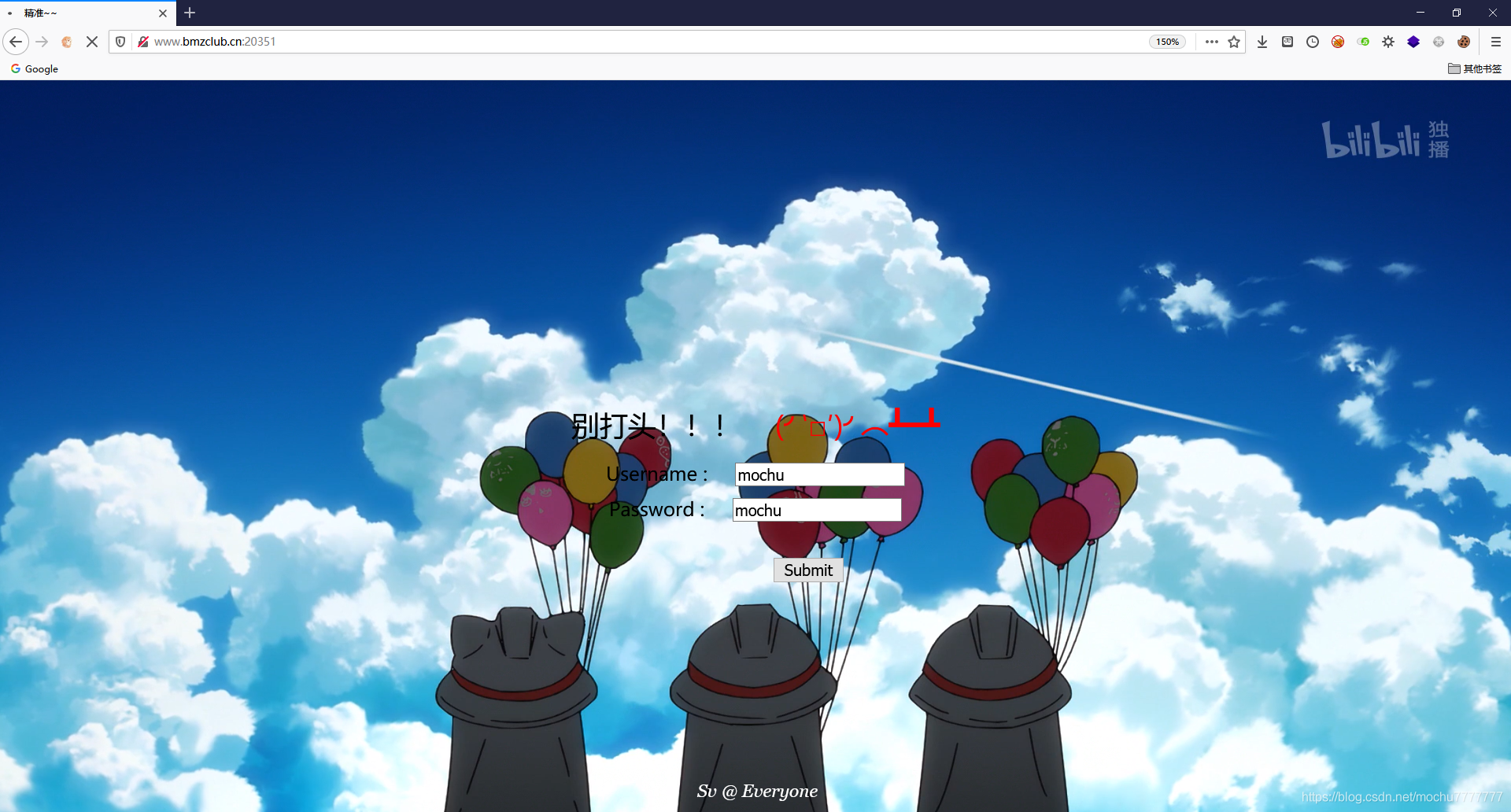Expand the 其他书签 bookmarks folder
Screen dimensions: 1511x812
(x=1475, y=68)
